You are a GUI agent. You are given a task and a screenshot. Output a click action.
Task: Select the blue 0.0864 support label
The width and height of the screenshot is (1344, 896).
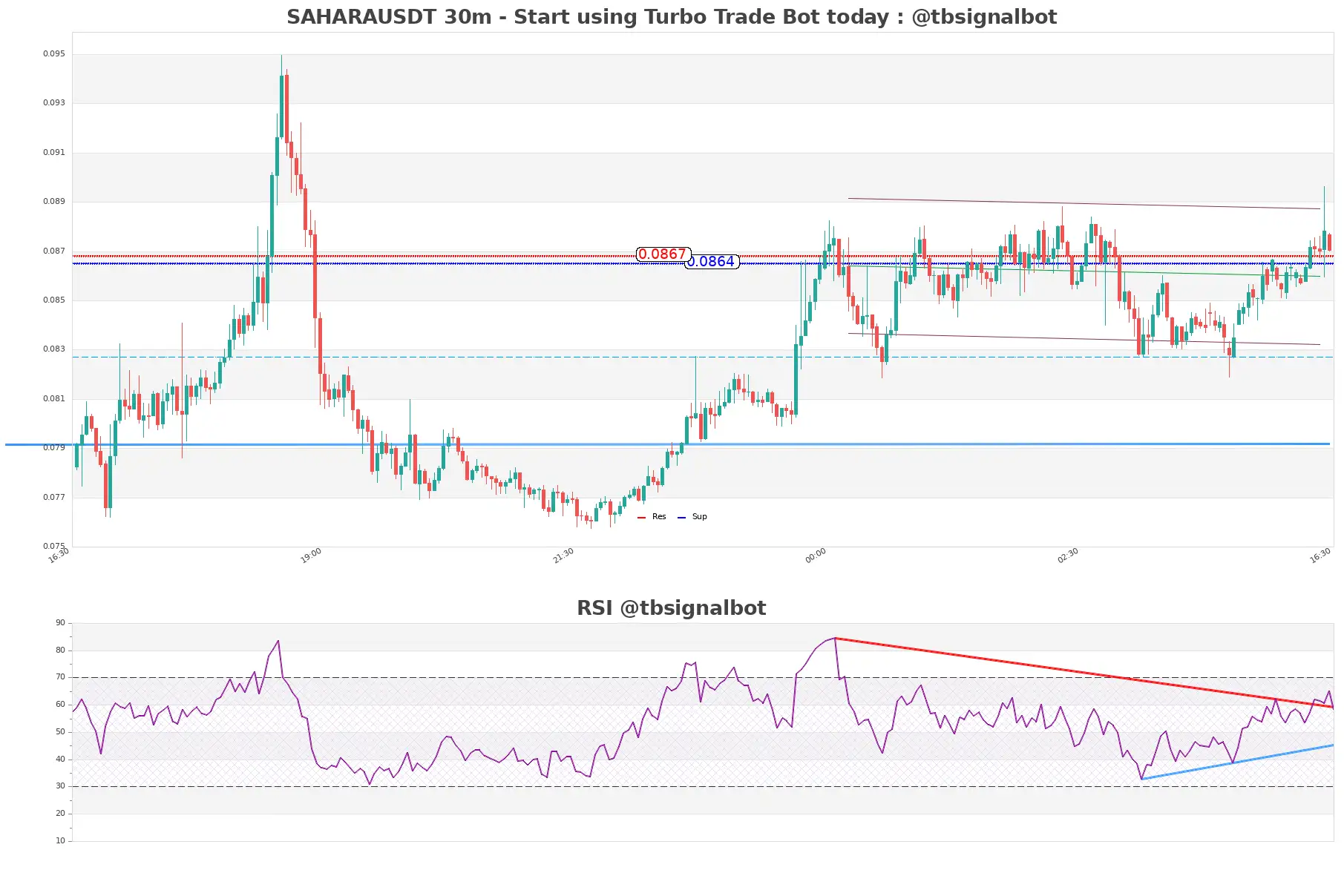[x=712, y=262]
